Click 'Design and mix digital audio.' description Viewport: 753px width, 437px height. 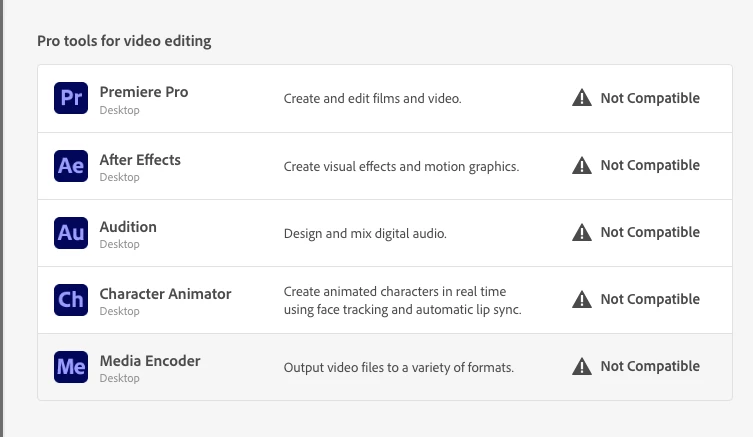coord(365,233)
